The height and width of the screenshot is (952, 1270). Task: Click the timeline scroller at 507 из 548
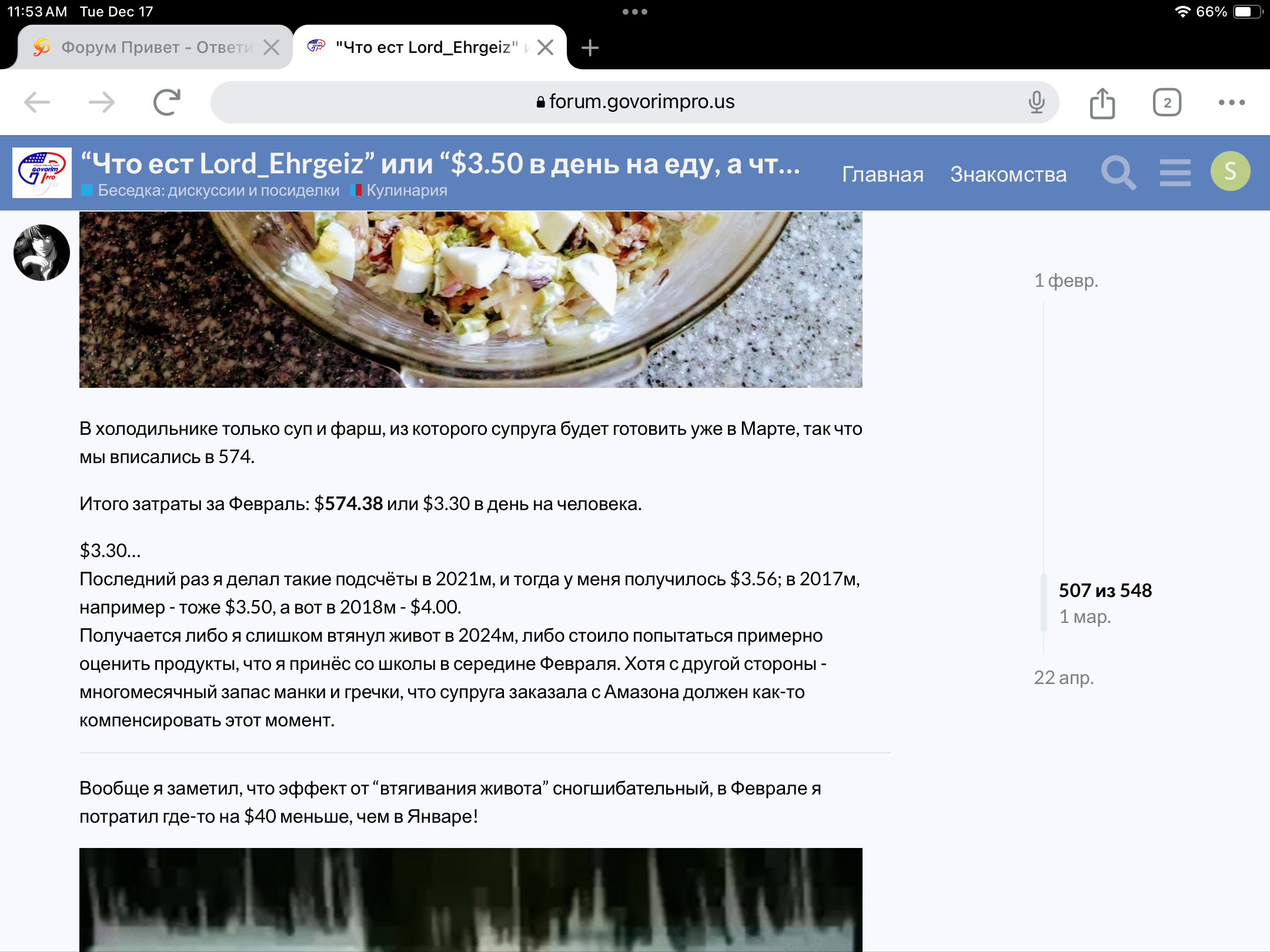(x=1105, y=591)
